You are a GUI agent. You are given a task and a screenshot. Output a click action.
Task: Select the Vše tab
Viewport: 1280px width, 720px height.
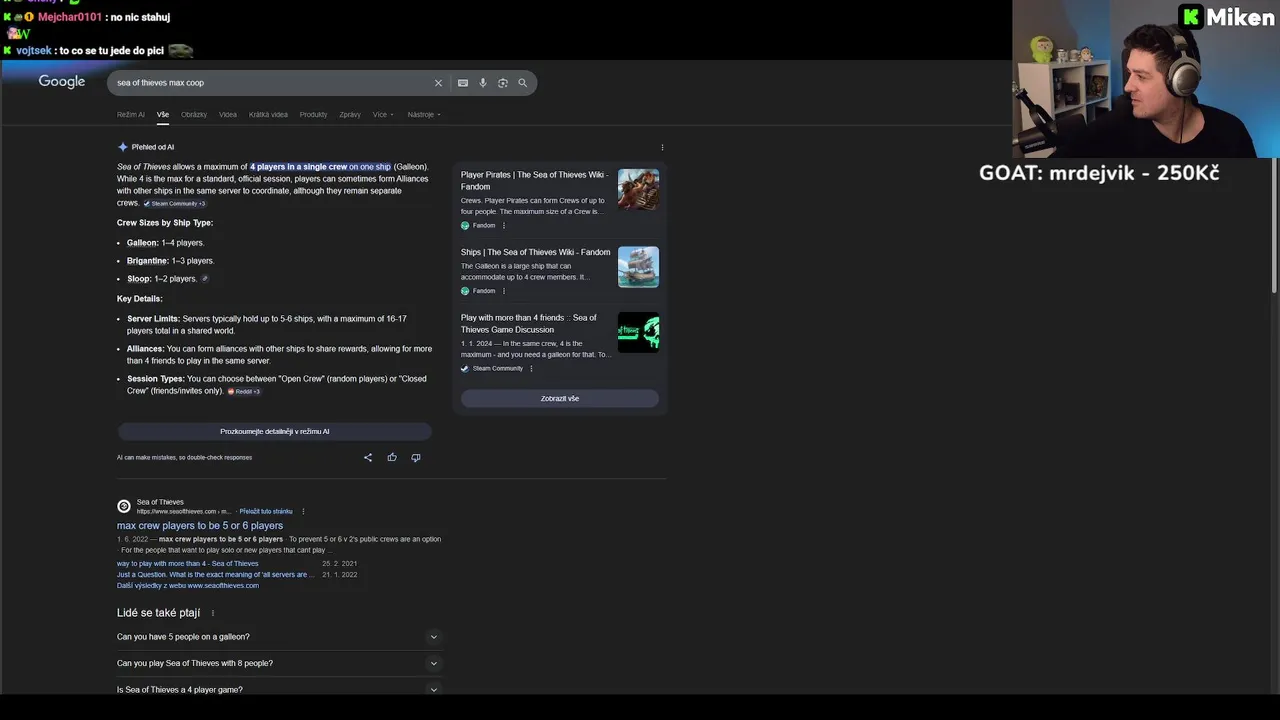pos(163,115)
